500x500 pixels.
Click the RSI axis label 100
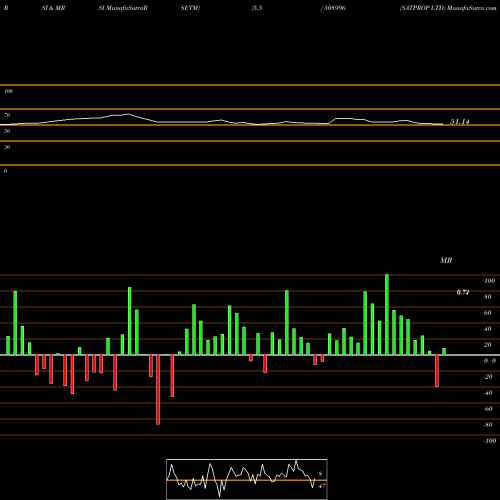coord(8,91)
